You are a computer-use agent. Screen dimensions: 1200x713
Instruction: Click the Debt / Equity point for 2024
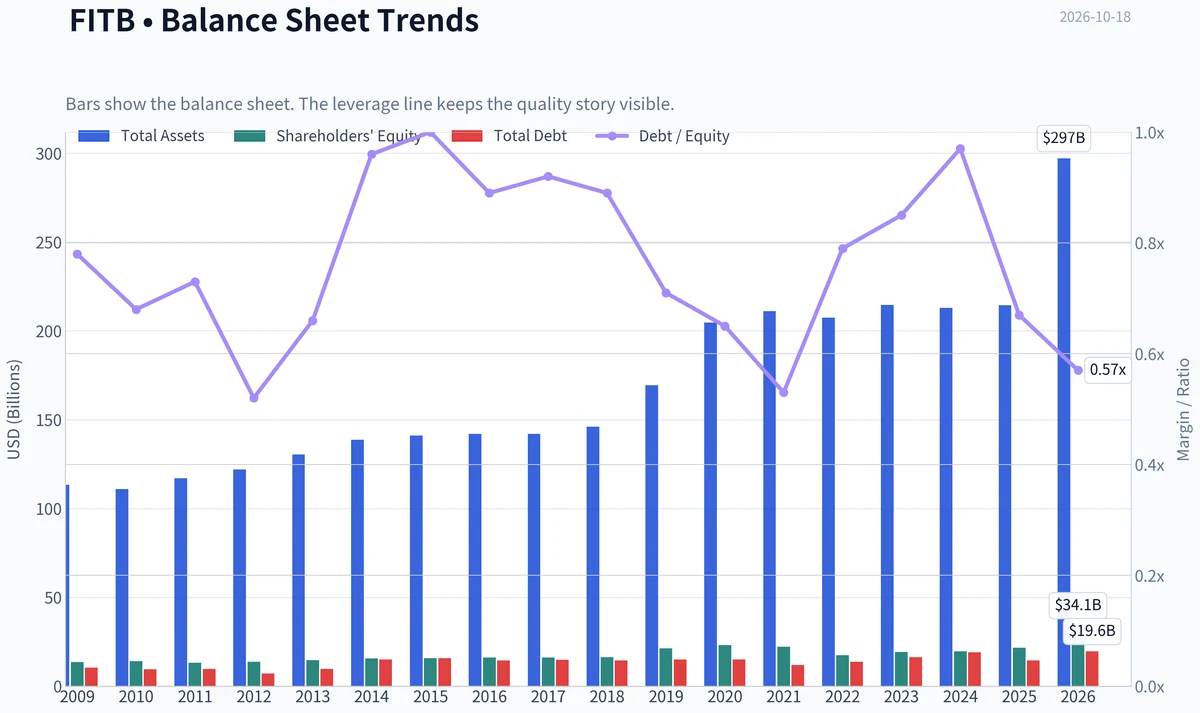point(960,149)
